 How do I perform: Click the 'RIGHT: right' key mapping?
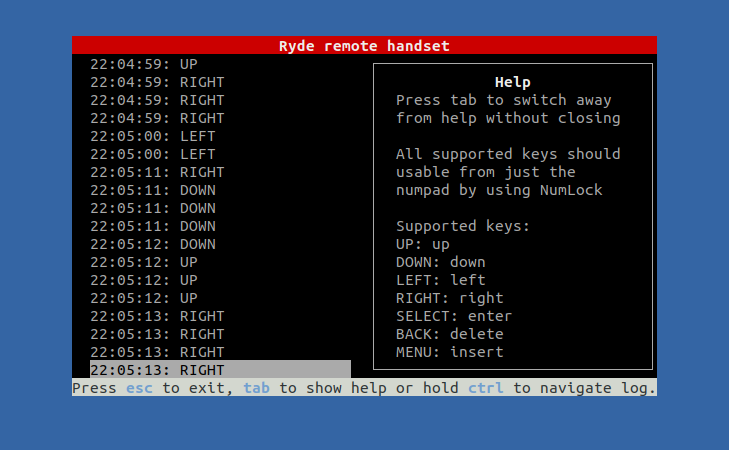click(450, 298)
